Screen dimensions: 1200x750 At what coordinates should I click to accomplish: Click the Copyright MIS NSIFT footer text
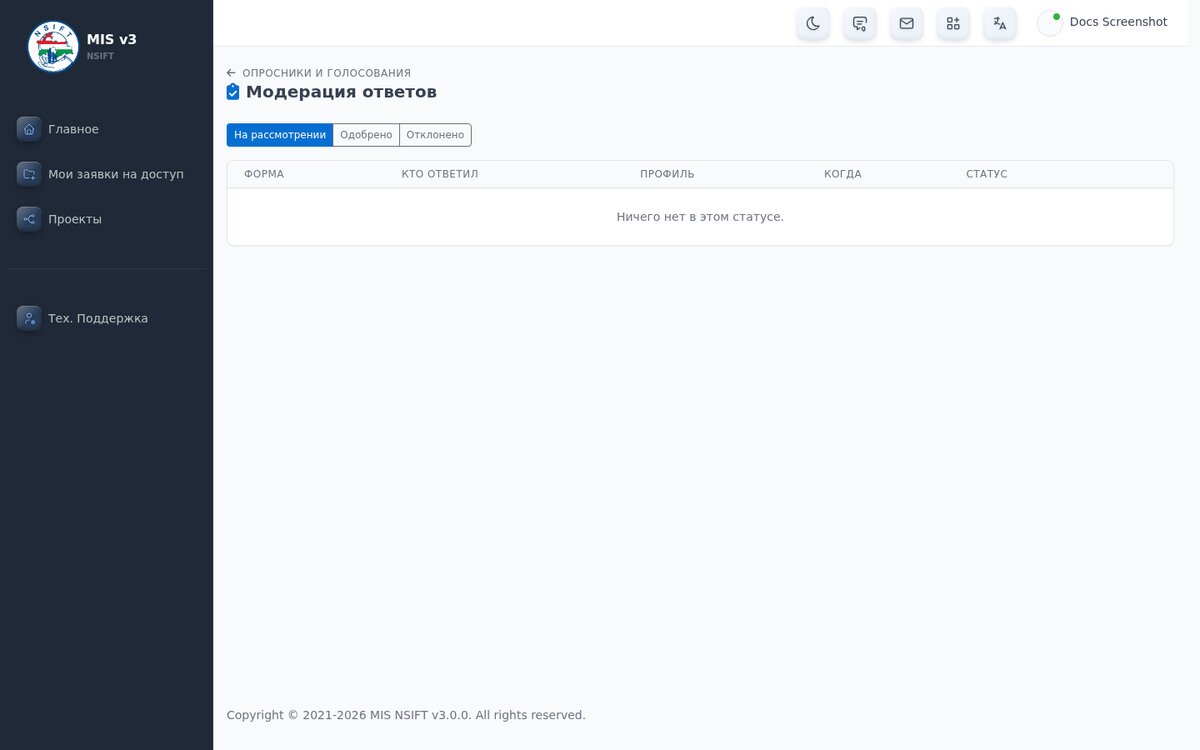(406, 715)
